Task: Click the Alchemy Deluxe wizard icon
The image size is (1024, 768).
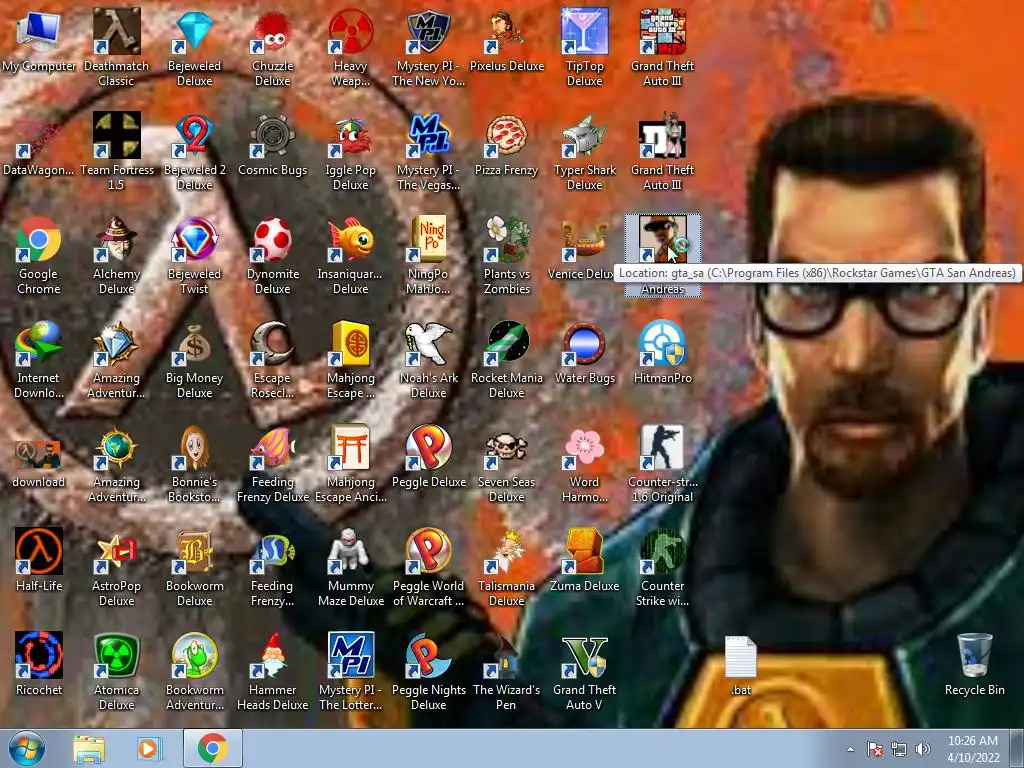Action: 116,239
